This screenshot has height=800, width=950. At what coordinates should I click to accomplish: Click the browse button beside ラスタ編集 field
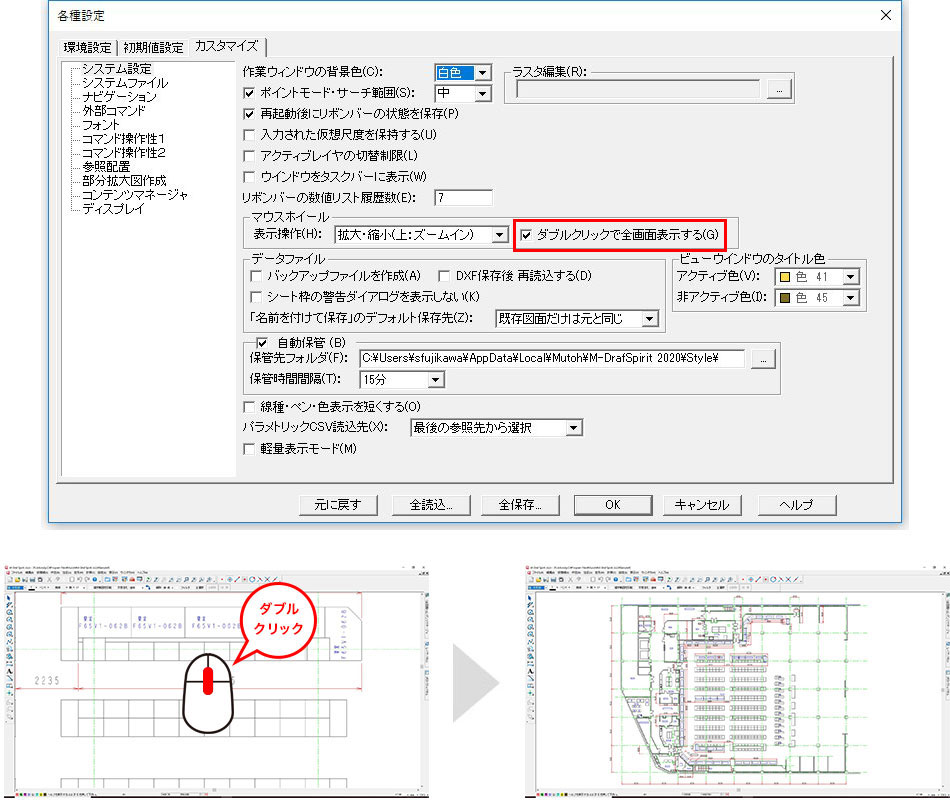(779, 90)
